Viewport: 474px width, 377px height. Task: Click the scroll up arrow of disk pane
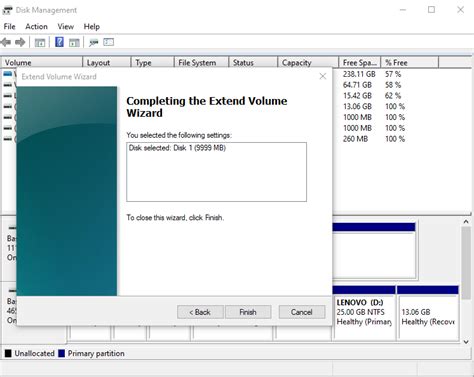tap(466, 222)
